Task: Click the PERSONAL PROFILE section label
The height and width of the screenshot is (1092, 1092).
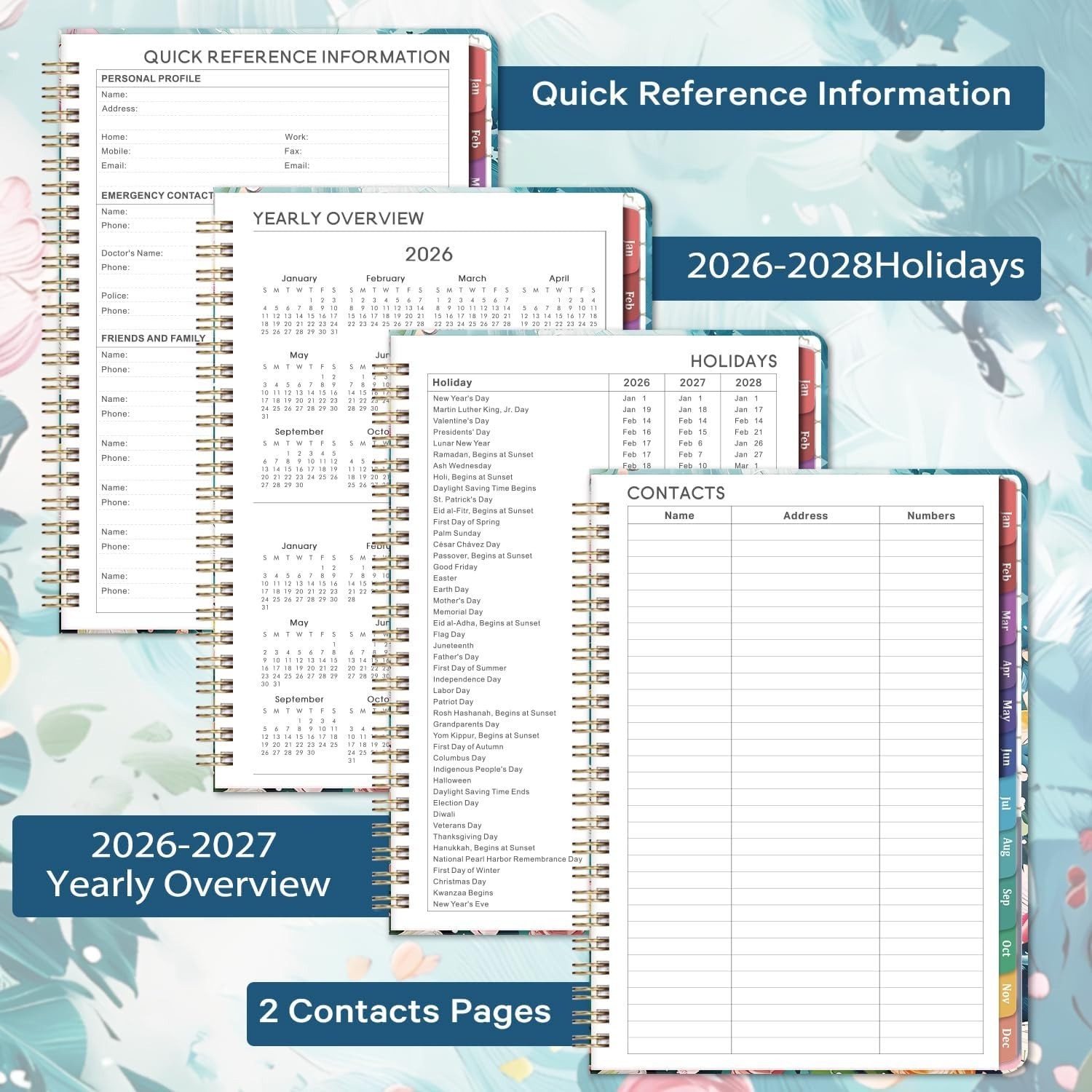Action: point(151,79)
